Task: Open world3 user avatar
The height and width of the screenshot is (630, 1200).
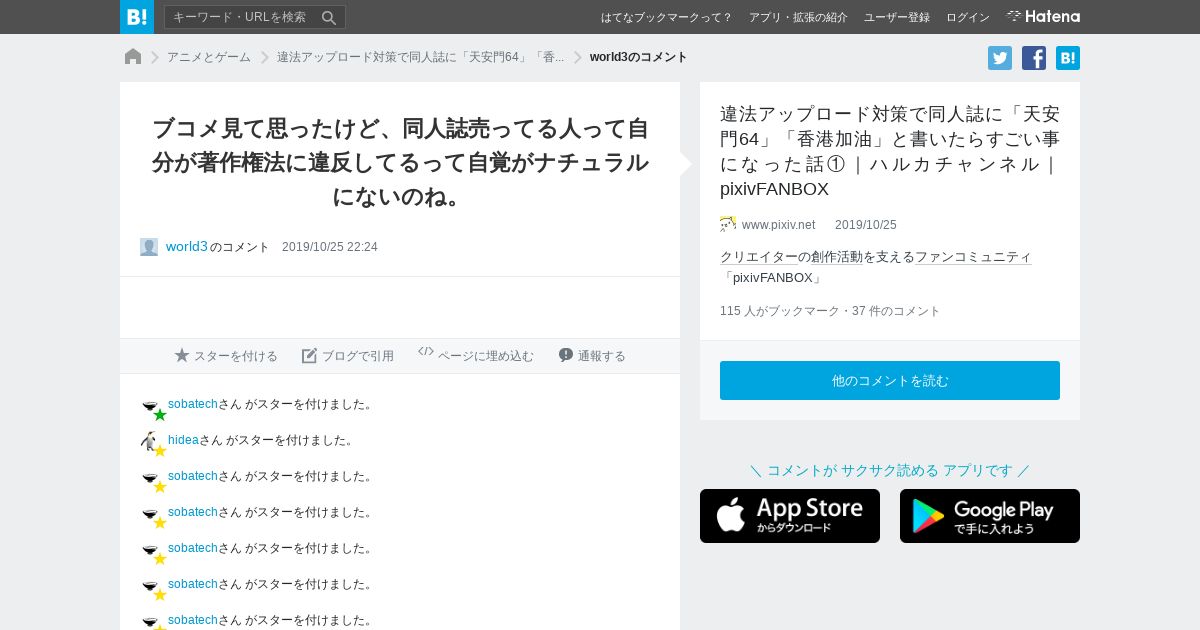Action: pyautogui.click(x=149, y=247)
